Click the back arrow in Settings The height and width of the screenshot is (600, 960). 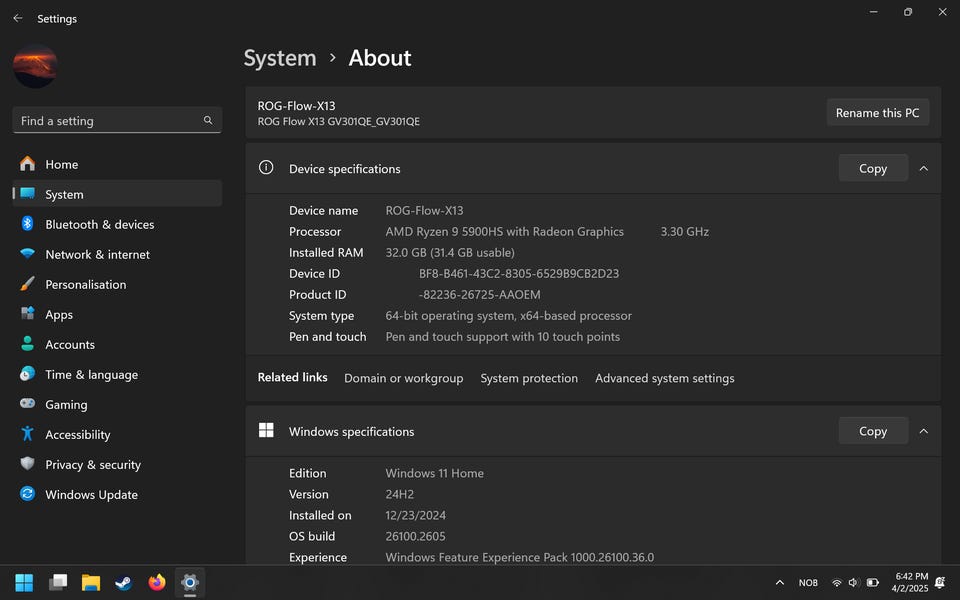click(x=18, y=18)
